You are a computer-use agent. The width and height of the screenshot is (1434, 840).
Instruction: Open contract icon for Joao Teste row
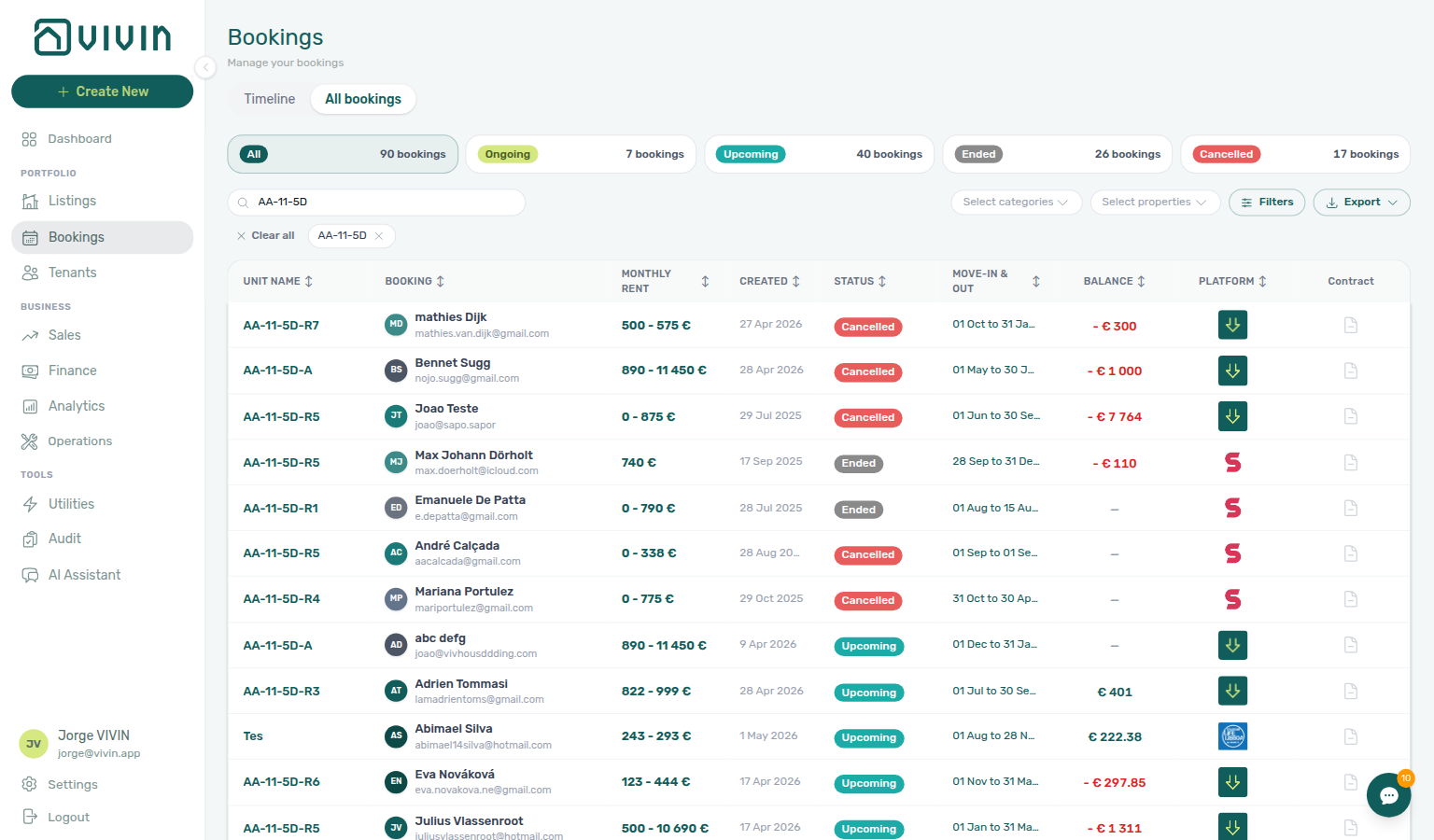pos(1350,416)
